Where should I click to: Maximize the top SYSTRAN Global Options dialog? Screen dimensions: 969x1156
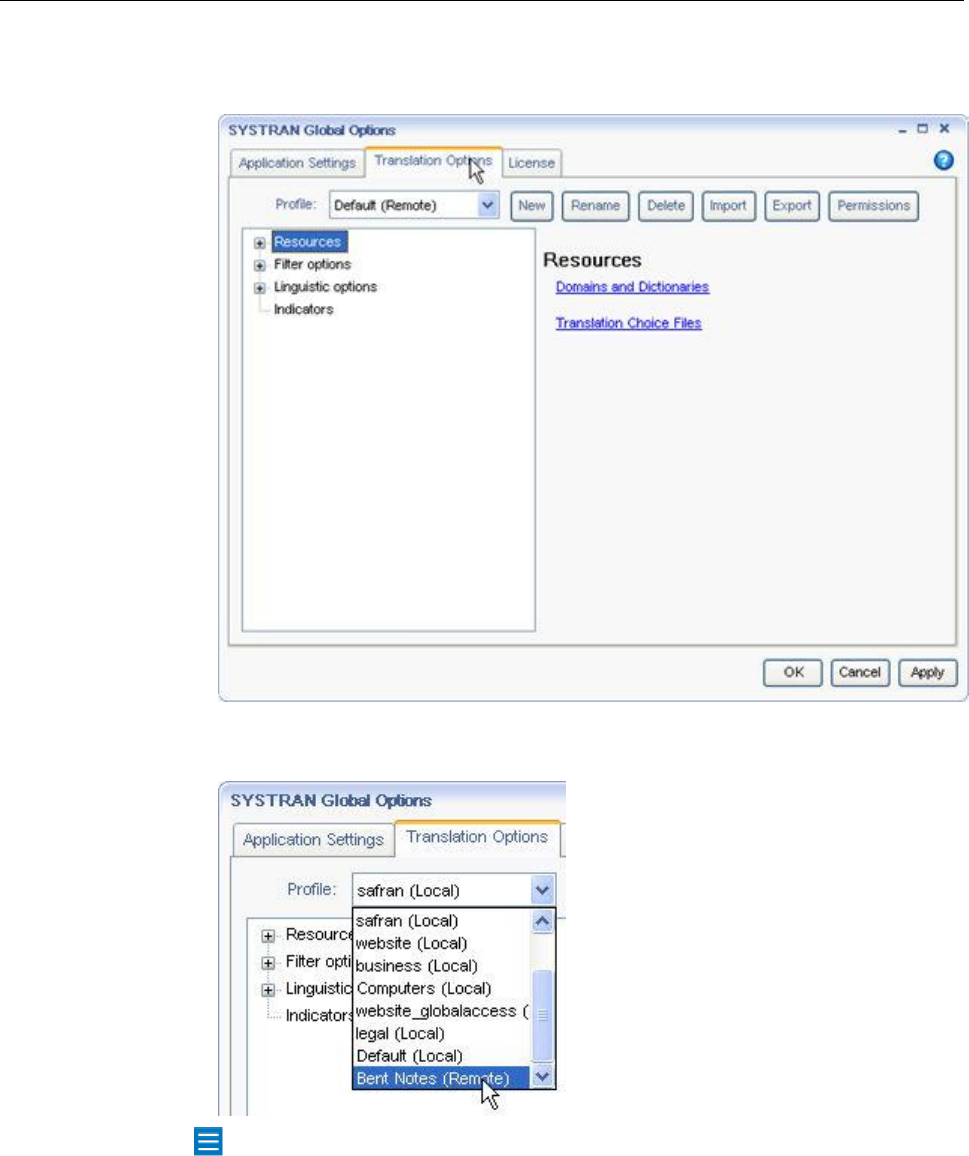click(923, 128)
